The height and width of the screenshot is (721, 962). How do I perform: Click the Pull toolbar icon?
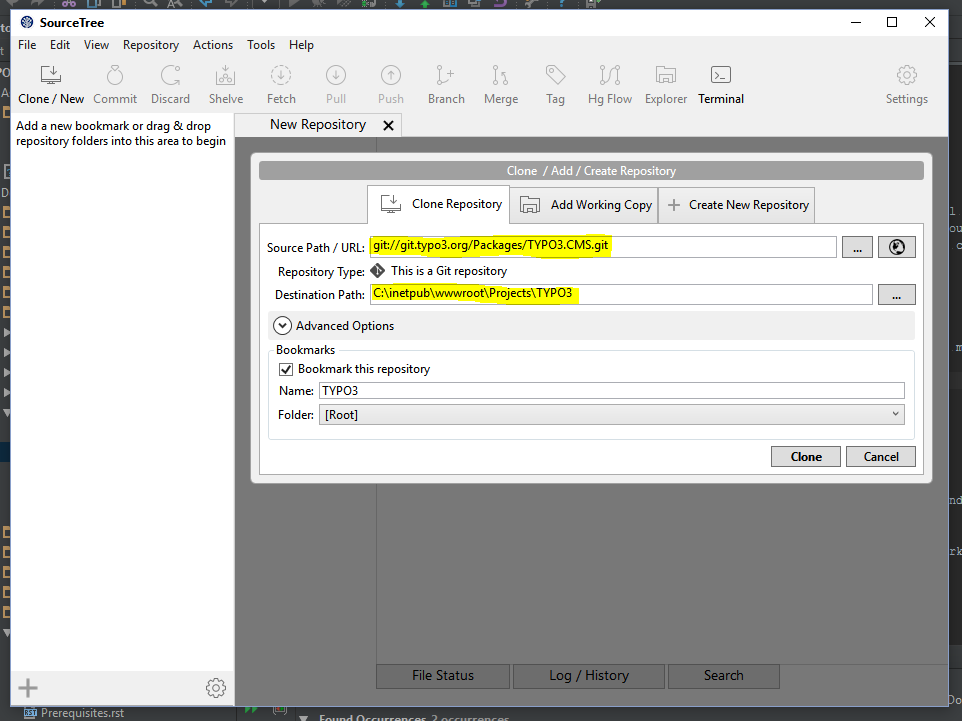[336, 75]
